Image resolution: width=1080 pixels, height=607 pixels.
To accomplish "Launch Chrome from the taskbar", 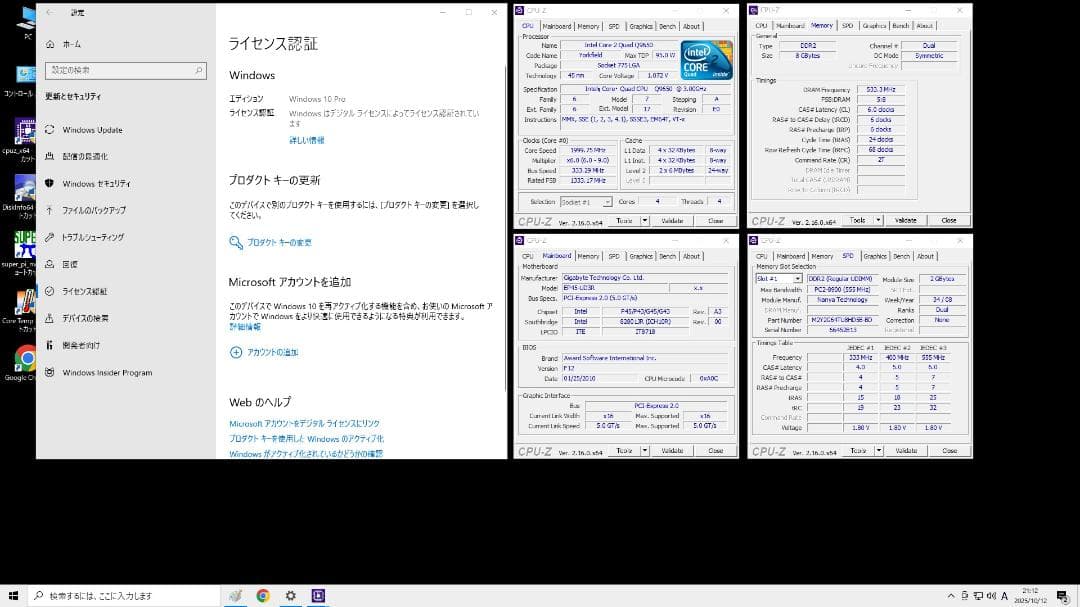I will [262, 595].
